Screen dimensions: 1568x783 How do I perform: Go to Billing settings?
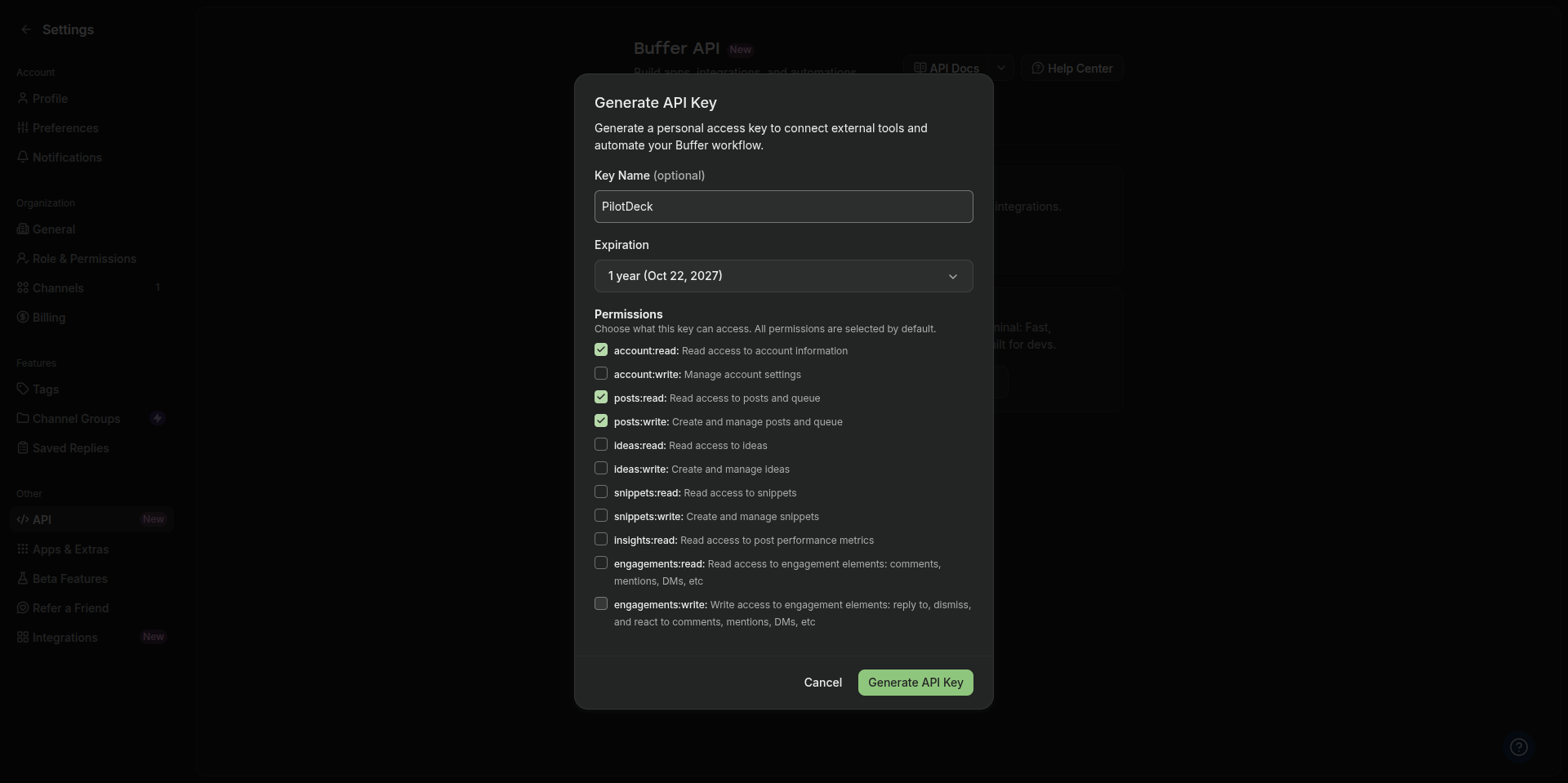[91, 317]
